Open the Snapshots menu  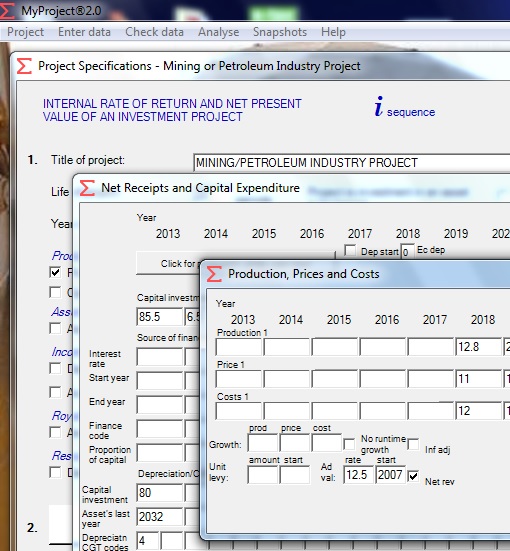(x=280, y=32)
